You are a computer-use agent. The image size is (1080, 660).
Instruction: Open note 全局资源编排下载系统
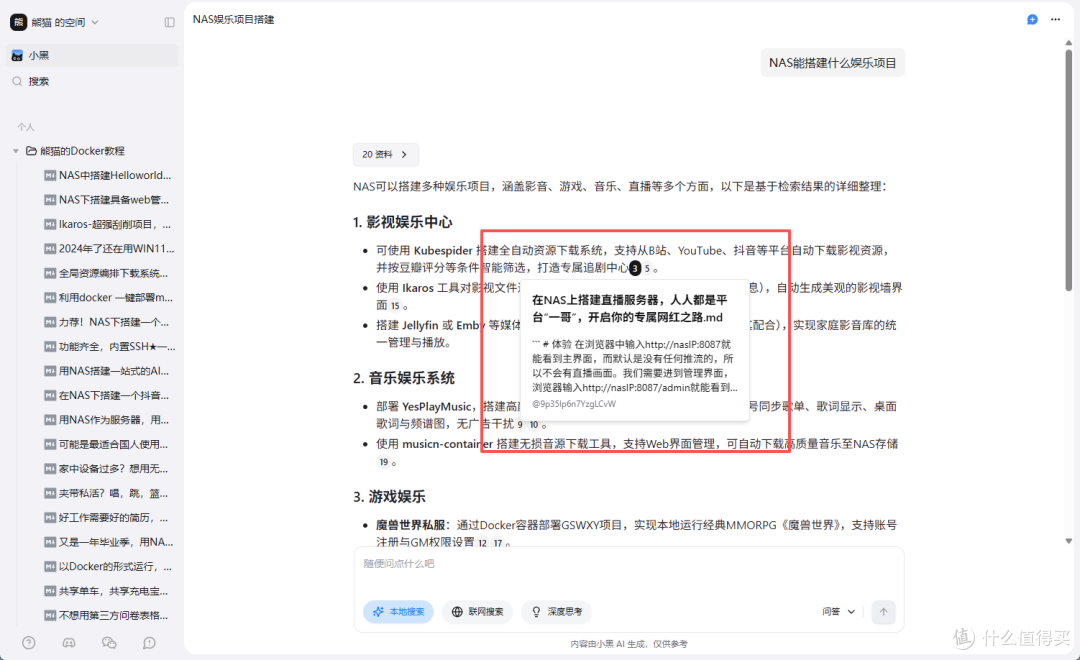pos(108,273)
